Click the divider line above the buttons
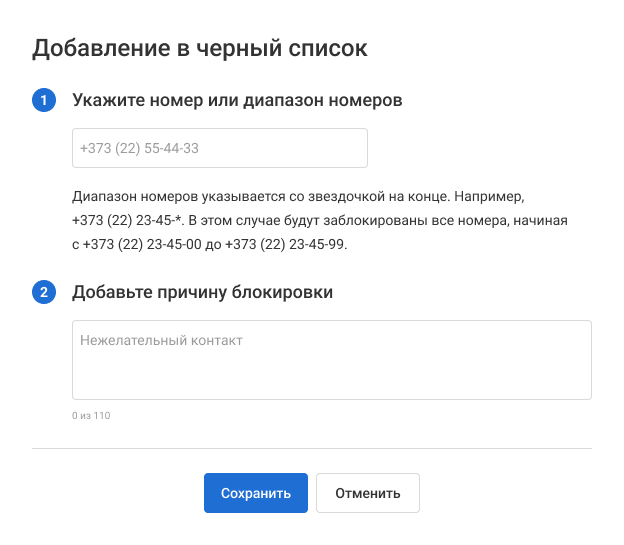The height and width of the screenshot is (545, 624). (x=312, y=448)
